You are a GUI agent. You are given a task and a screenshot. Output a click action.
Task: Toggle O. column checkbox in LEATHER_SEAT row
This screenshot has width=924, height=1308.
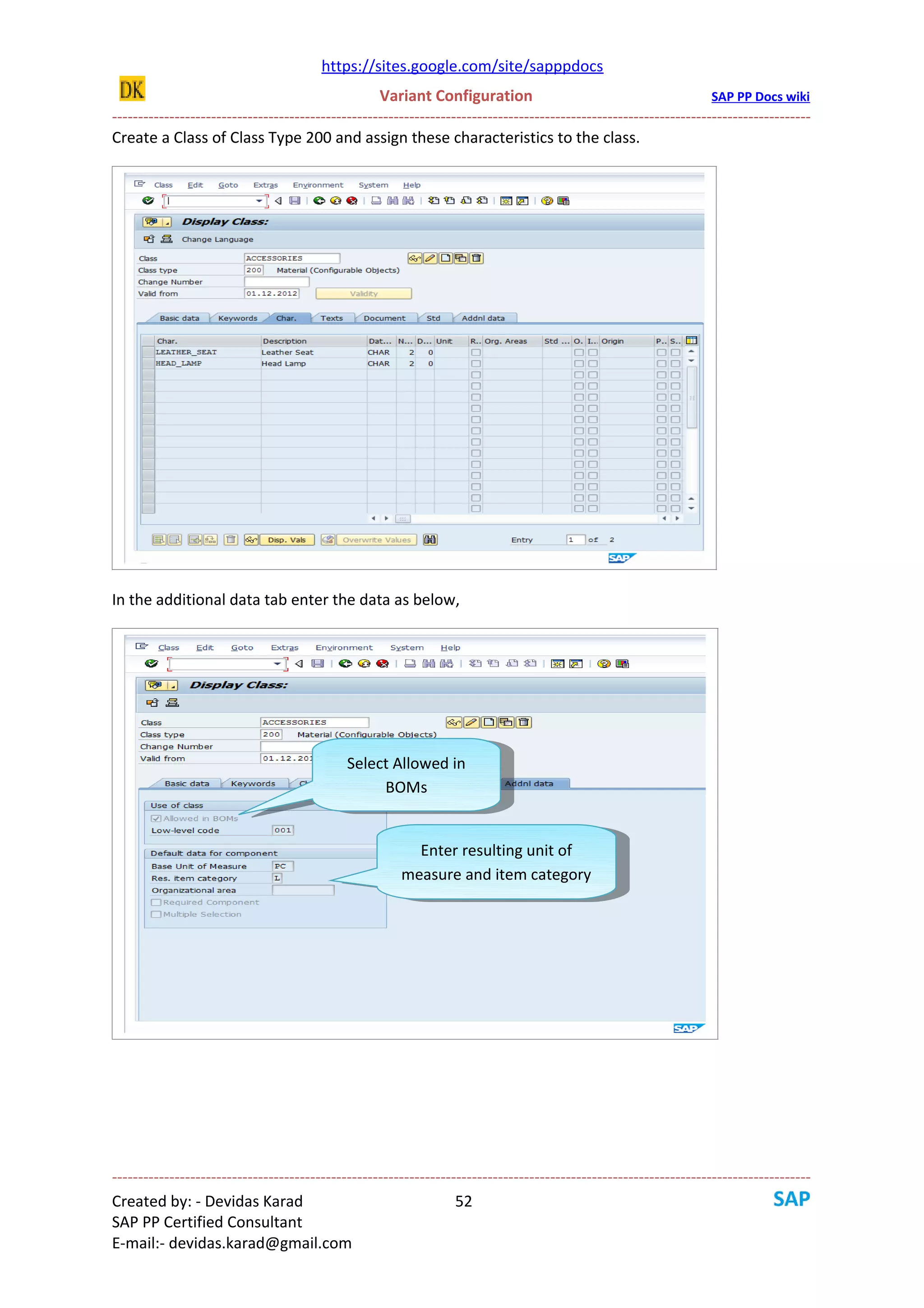point(578,353)
